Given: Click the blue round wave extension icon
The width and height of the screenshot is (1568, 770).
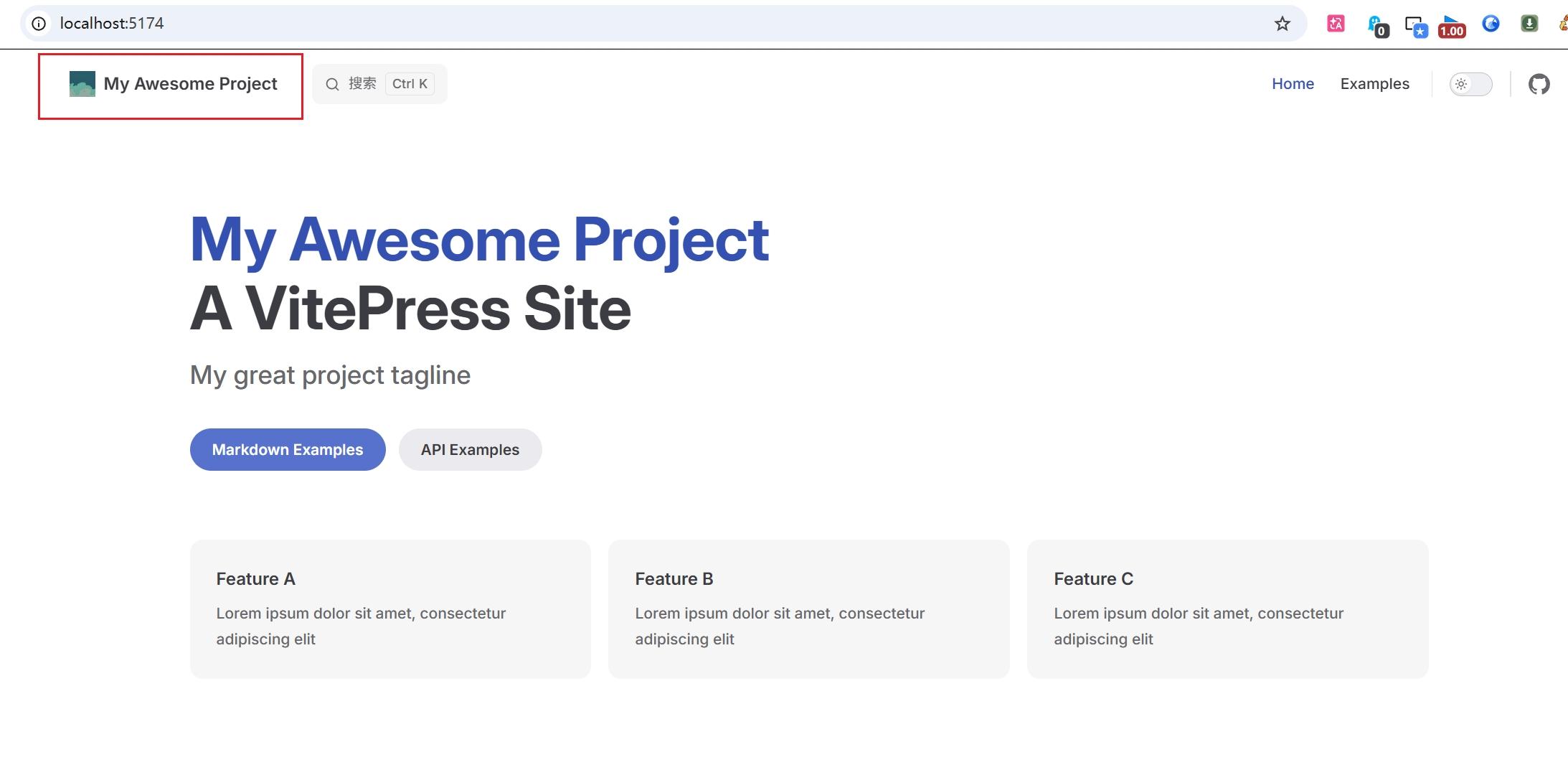Looking at the screenshot, I should point(1491,24).
